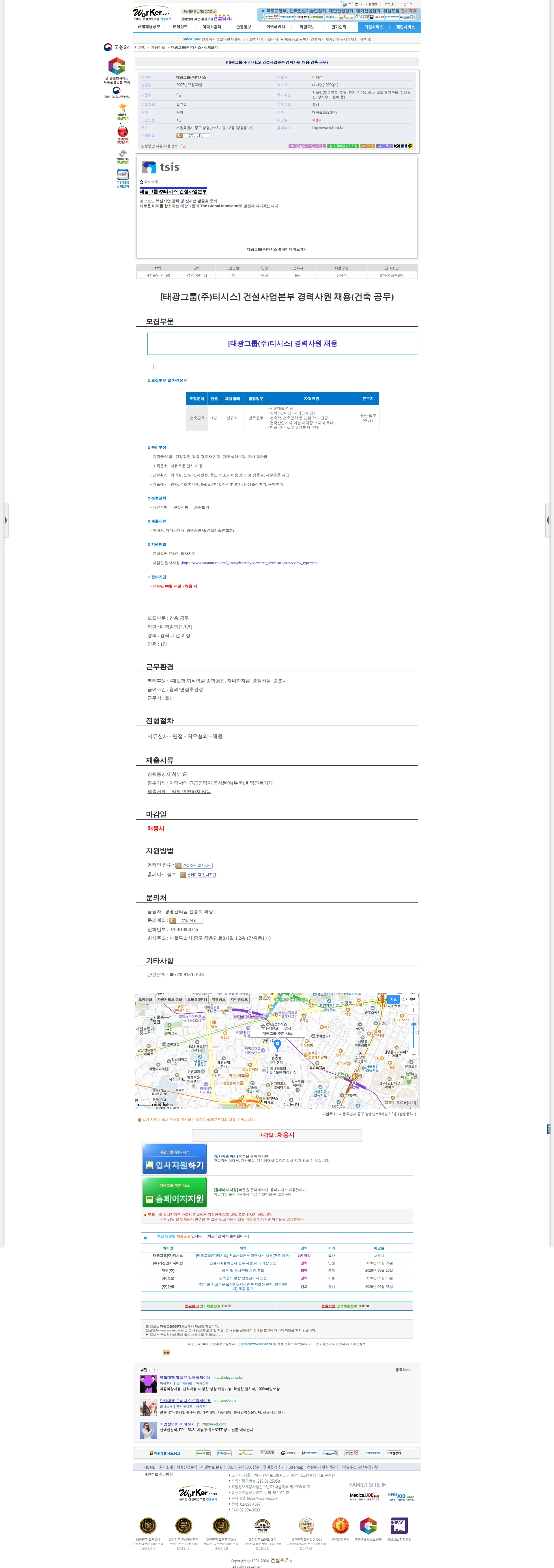Click the 과학기술정보통신부 sidebar emblem
Viewport: 554px width, 1568px height.
point(117,93)
